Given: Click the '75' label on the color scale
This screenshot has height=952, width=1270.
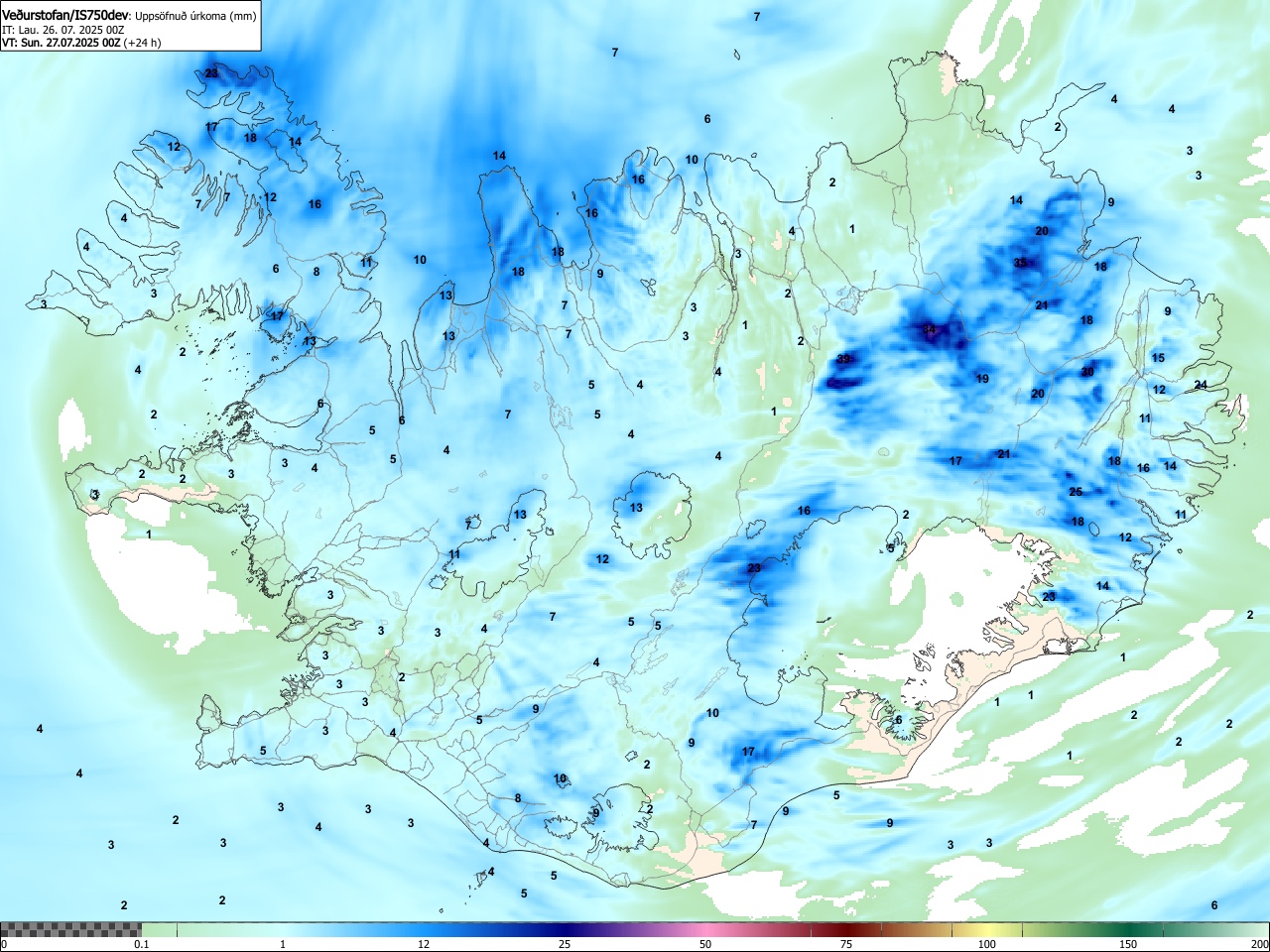Looking at the screenshot, I should pyautogui.click(x=846, y=944).
